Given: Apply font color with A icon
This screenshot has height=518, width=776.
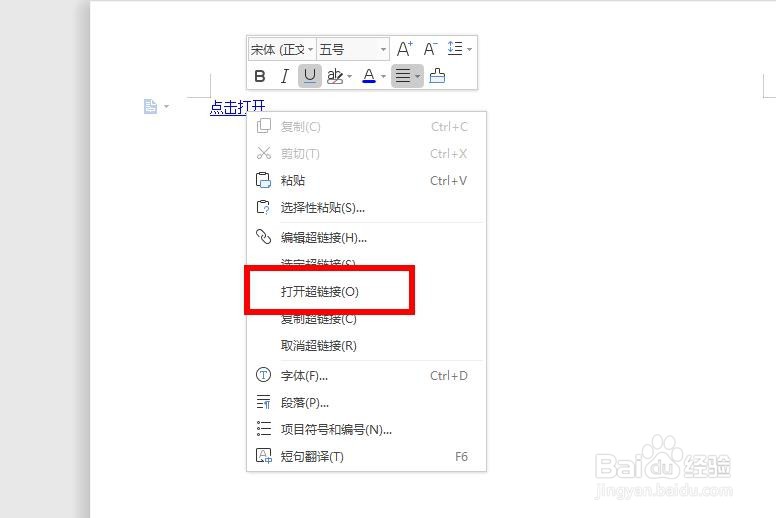Looking at the screenshot, I should pyautogui.click(x=369, y=76).
